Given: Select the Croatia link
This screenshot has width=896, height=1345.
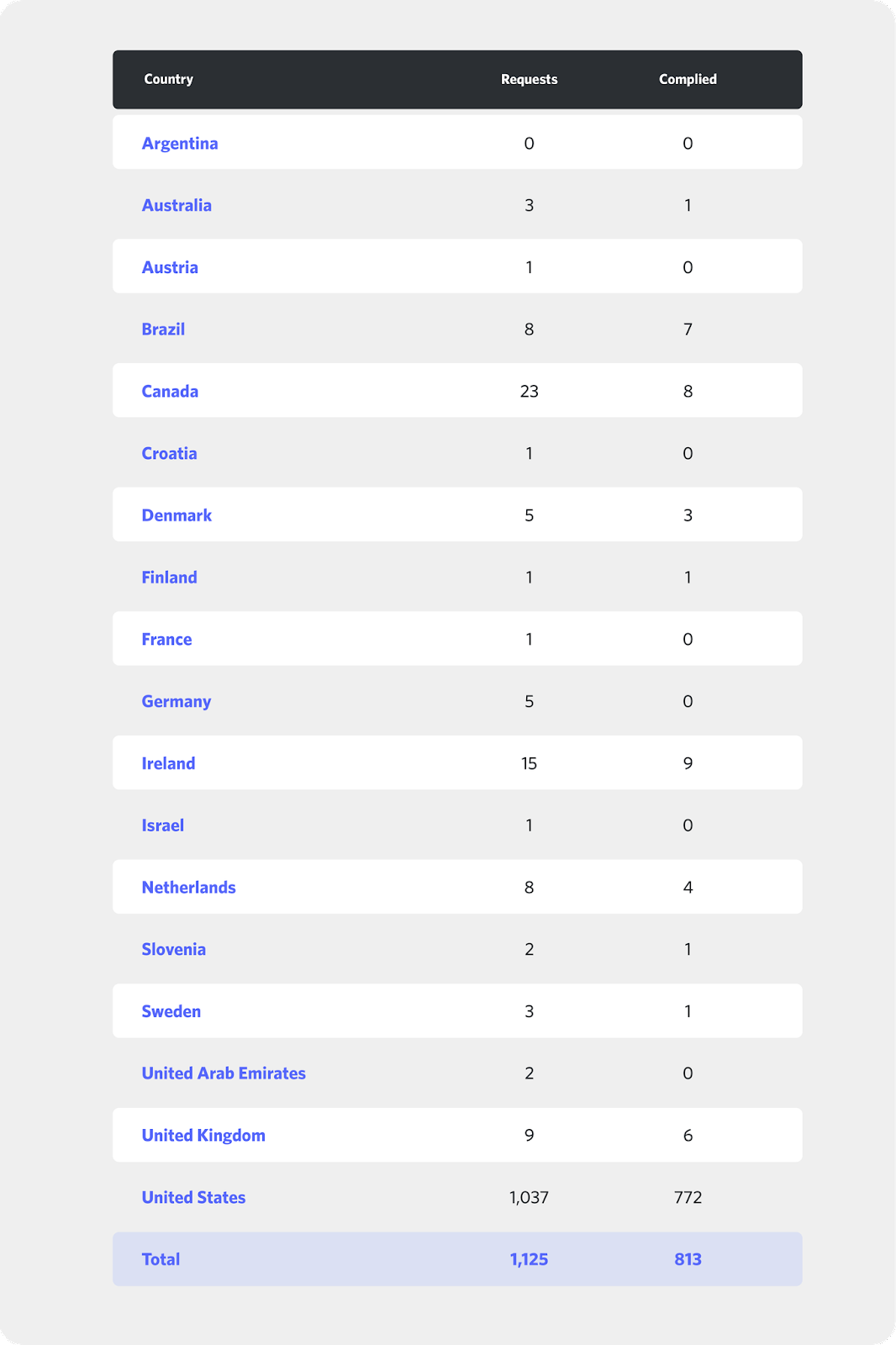Looking at the screenshot, I should coord(169,454).
